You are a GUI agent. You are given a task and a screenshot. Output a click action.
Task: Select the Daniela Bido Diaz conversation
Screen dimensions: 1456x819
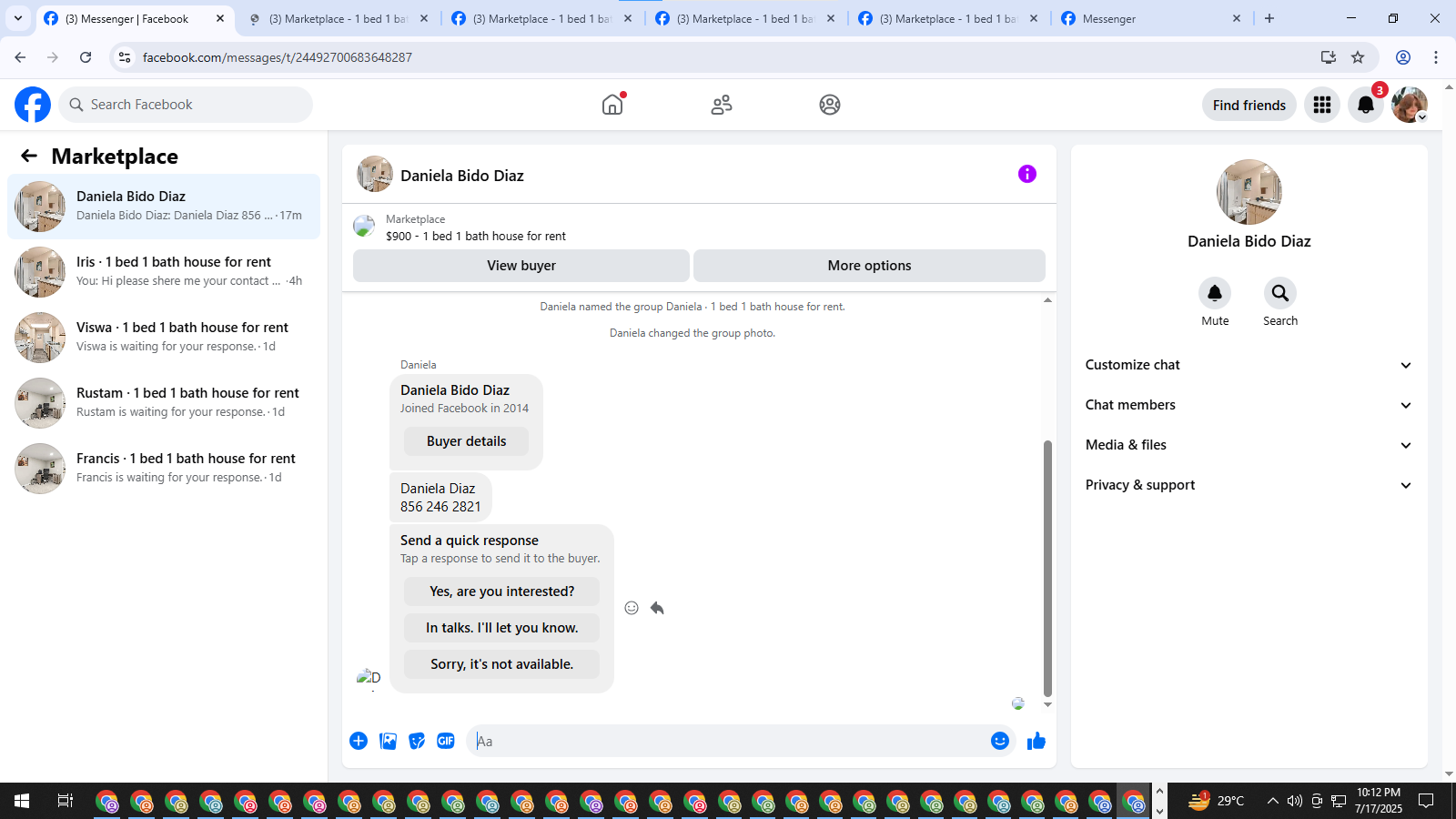point(164,207)
